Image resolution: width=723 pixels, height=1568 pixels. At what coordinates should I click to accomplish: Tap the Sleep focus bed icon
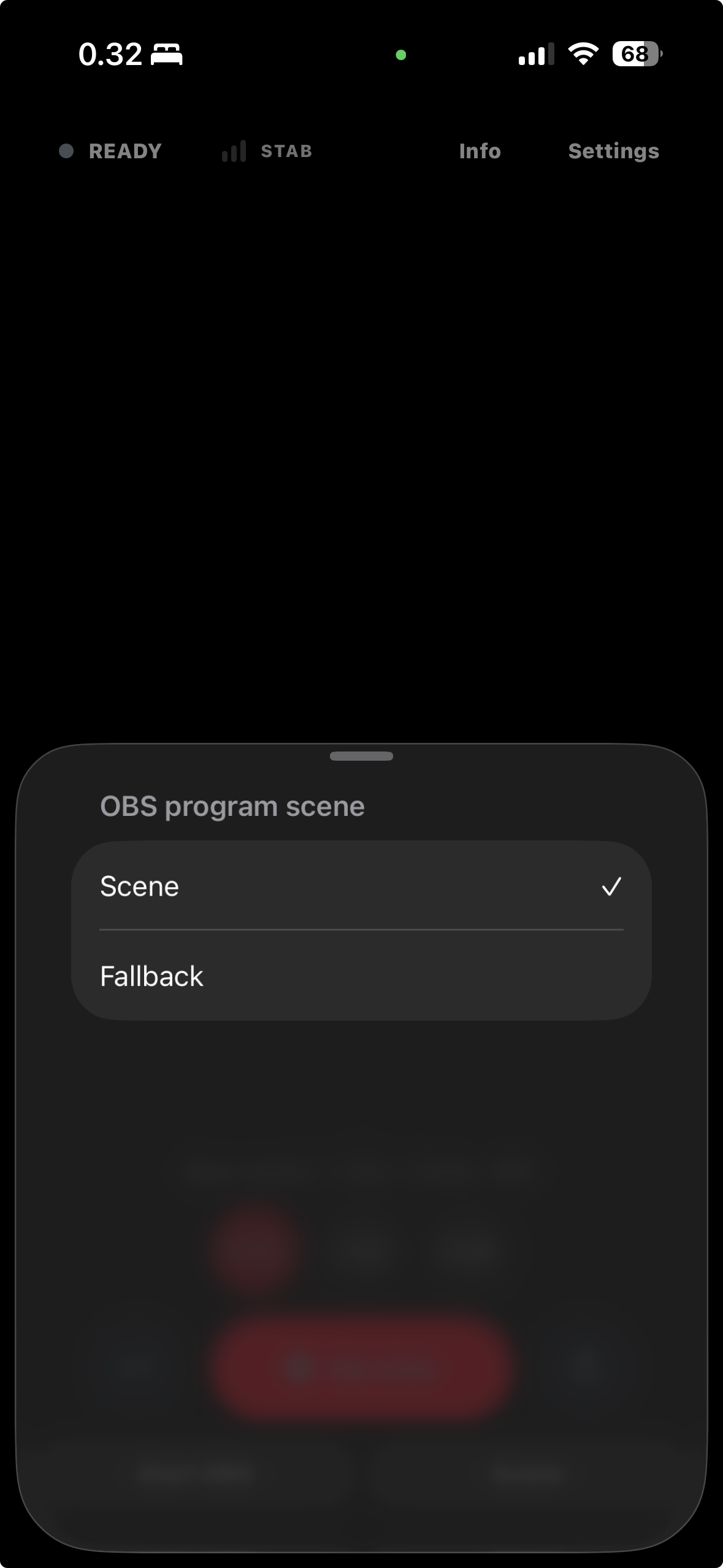click(167, 55)
